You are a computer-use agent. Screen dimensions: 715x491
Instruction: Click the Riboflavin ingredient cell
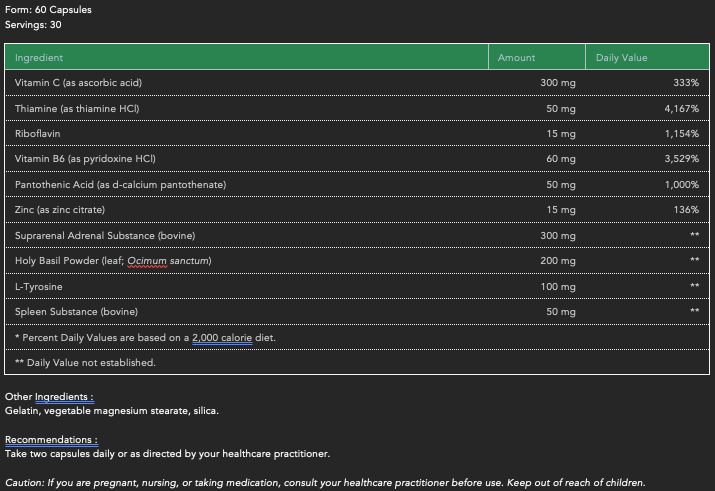tap(38, 134)
